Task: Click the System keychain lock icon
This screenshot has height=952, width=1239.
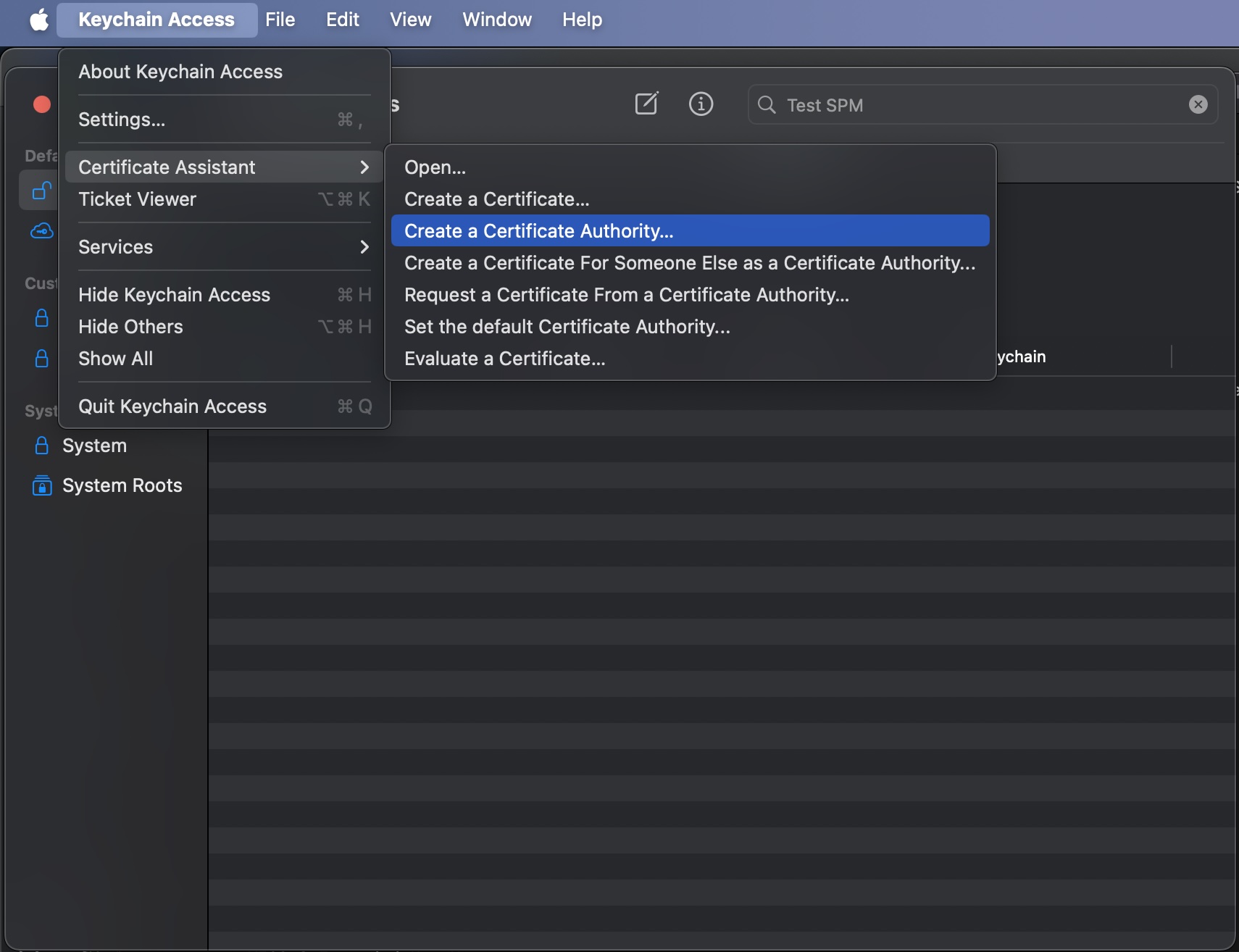Action: pyautogui.click(x=42, y=446)
